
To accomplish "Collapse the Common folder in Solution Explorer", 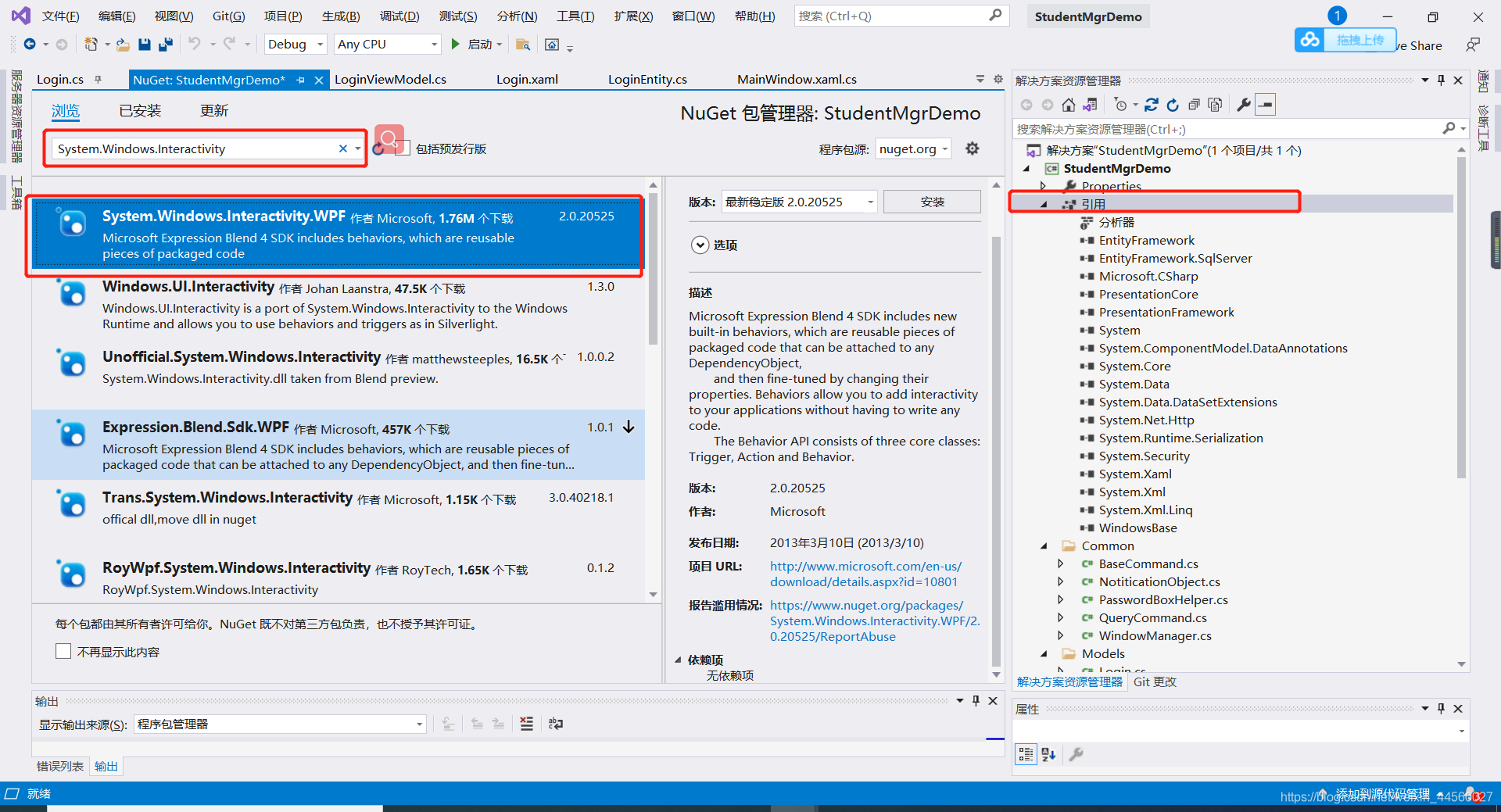I will coord(1044,546).
